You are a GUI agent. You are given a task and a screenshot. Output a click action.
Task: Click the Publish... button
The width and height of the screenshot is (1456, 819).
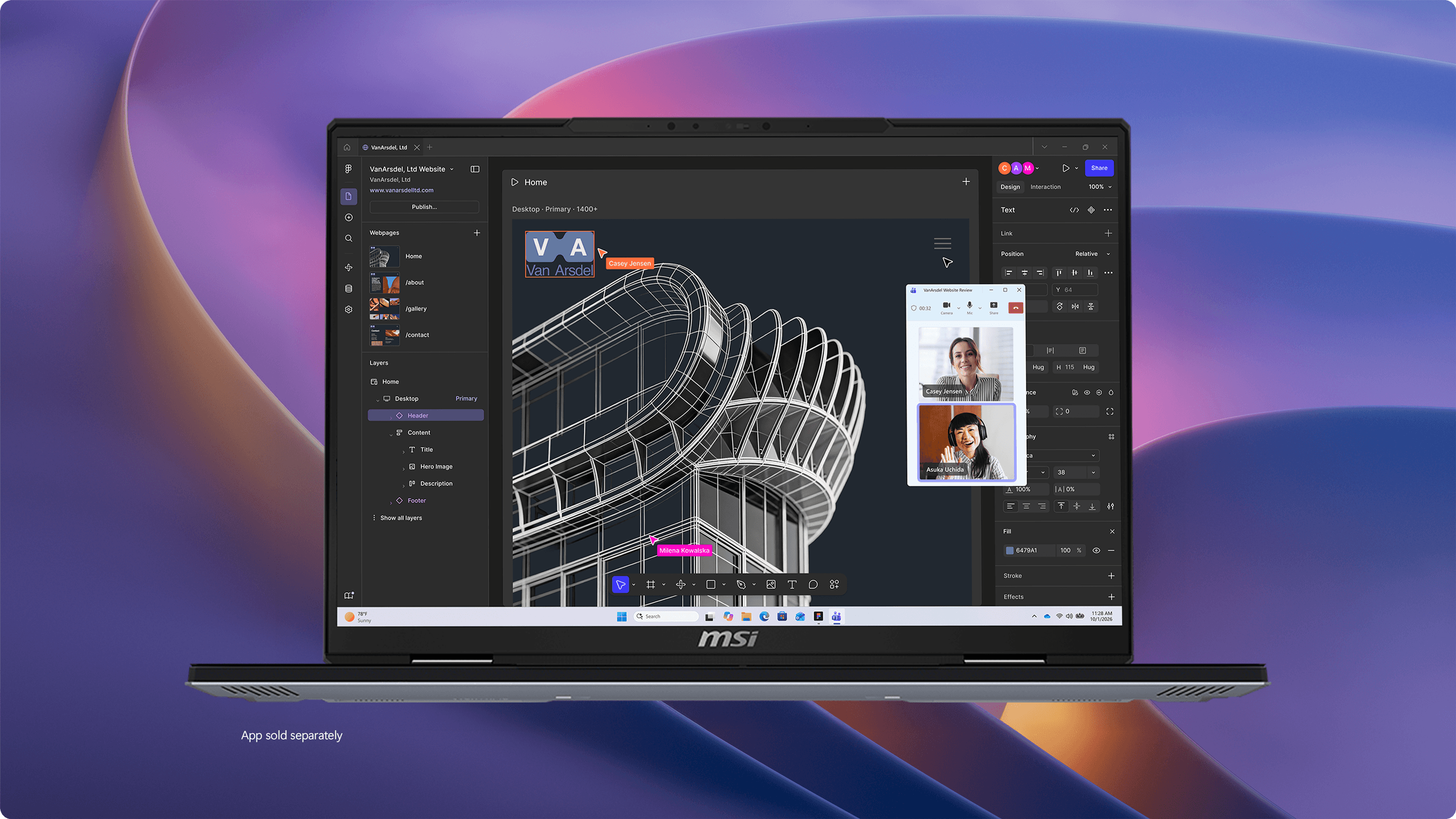424,207
